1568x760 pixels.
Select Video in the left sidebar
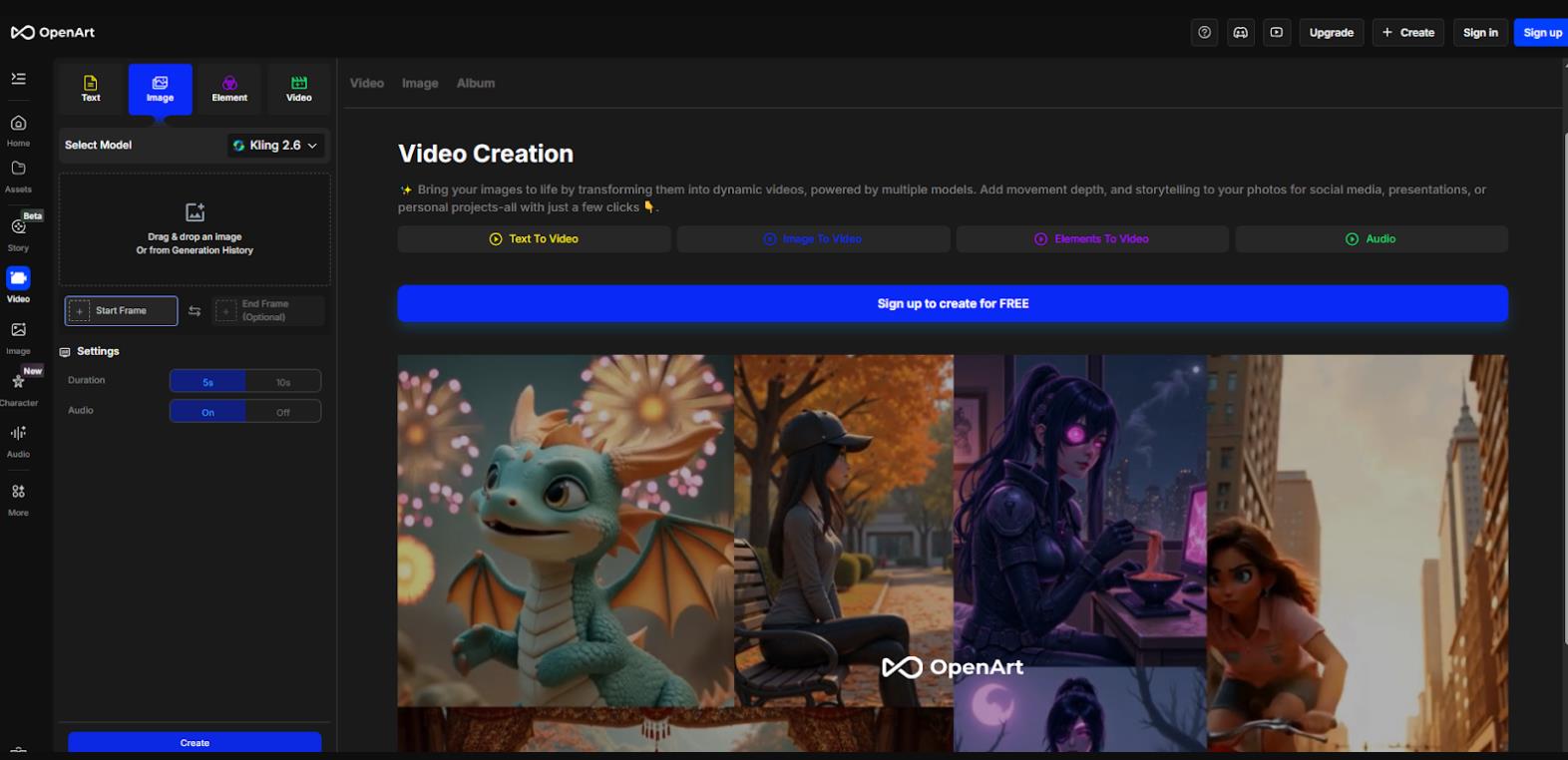pos(18,285)
